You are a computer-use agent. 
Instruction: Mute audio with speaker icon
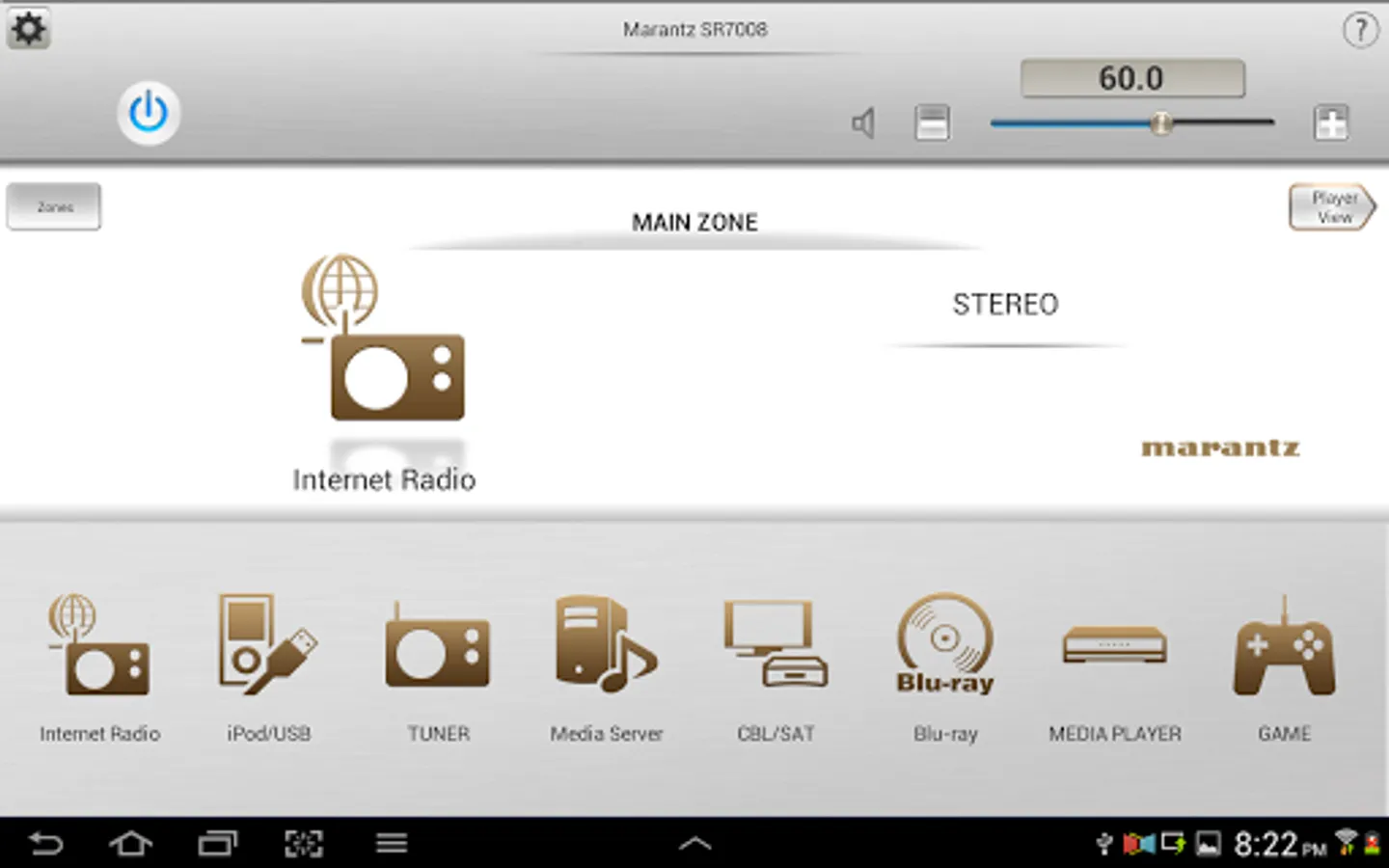[x=863, y=123]
